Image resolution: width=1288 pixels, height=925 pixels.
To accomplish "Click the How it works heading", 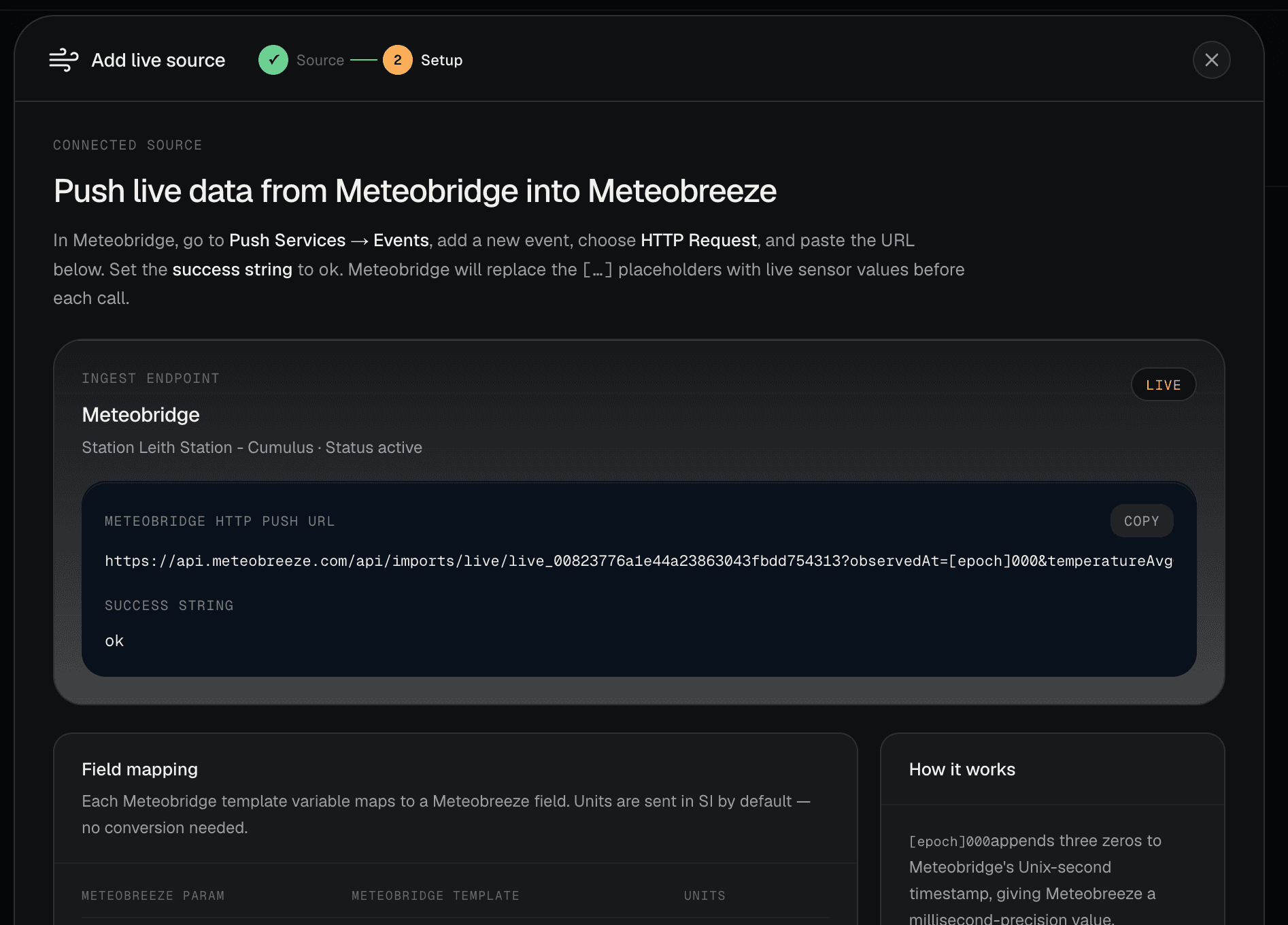I will (962, 769).
